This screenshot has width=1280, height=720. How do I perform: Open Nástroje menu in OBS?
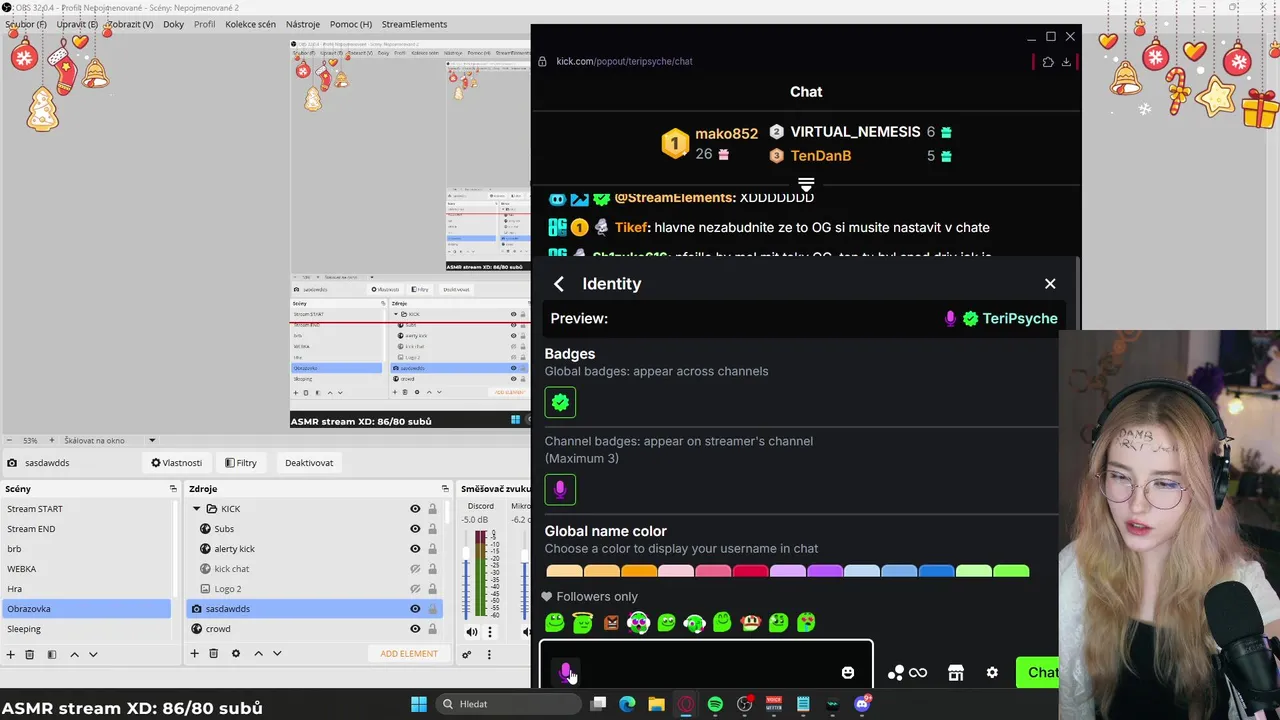coord(303,24)
